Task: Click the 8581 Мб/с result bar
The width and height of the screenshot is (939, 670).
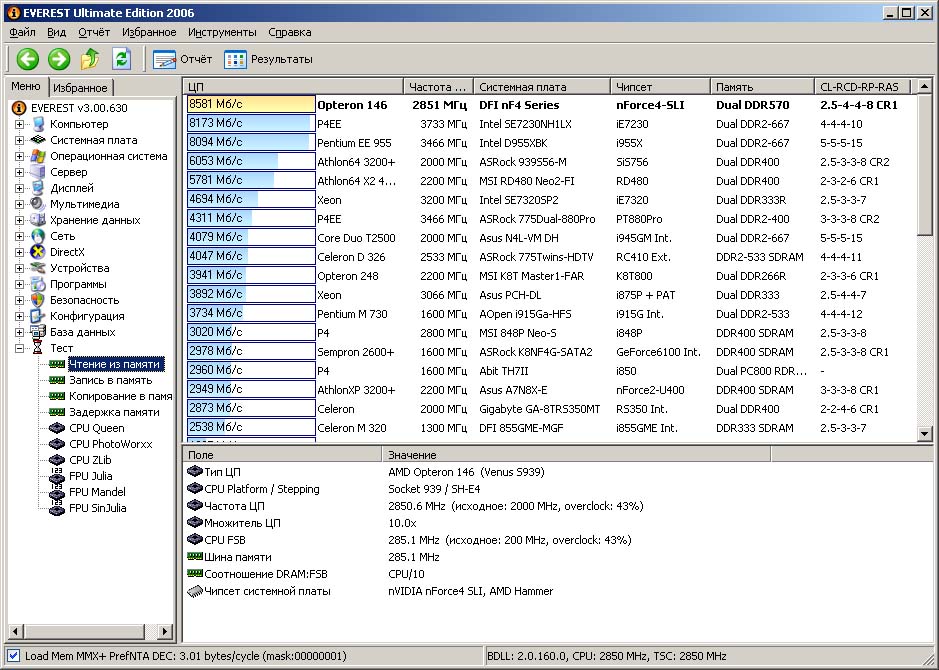Action: tap(251, 104)
